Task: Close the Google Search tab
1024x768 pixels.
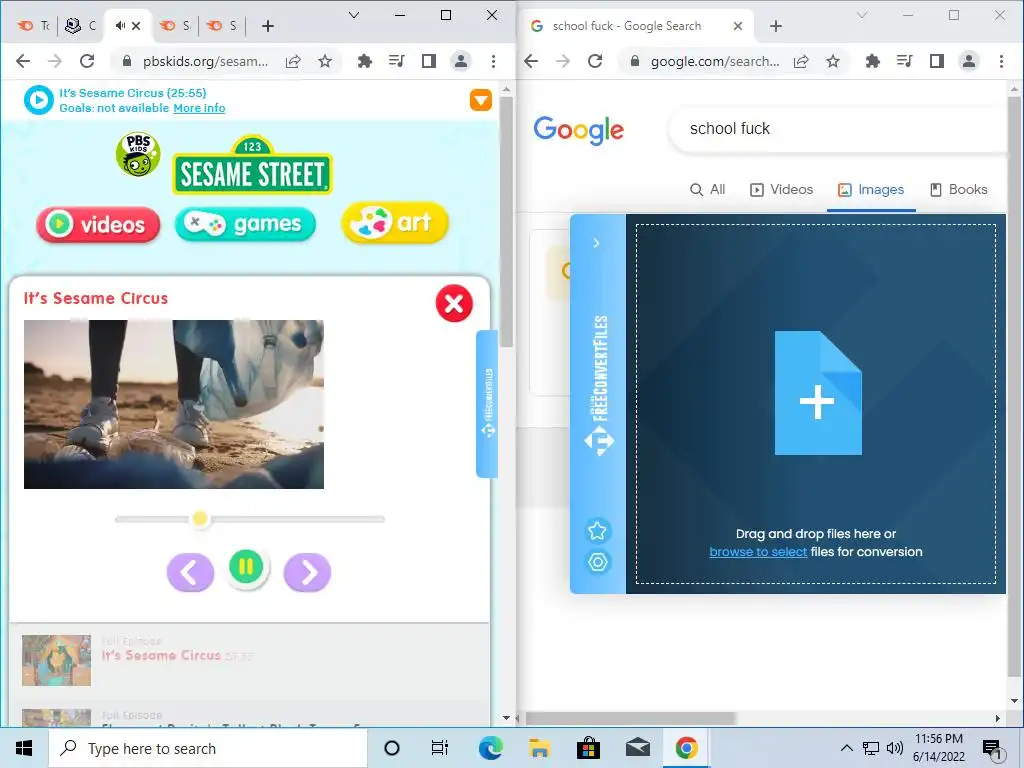Action: point(738,26)
